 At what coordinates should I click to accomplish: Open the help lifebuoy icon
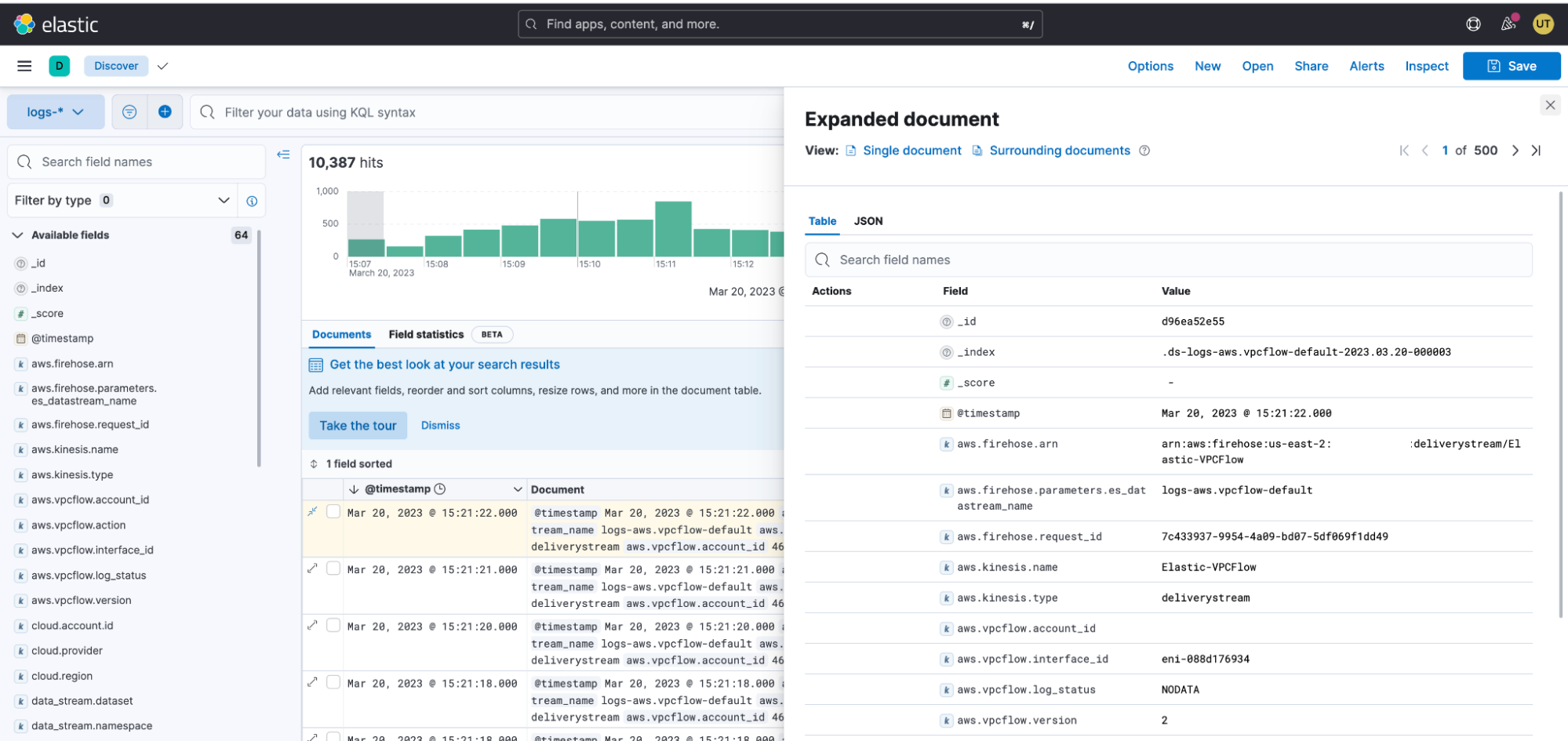coord(1473,24)
